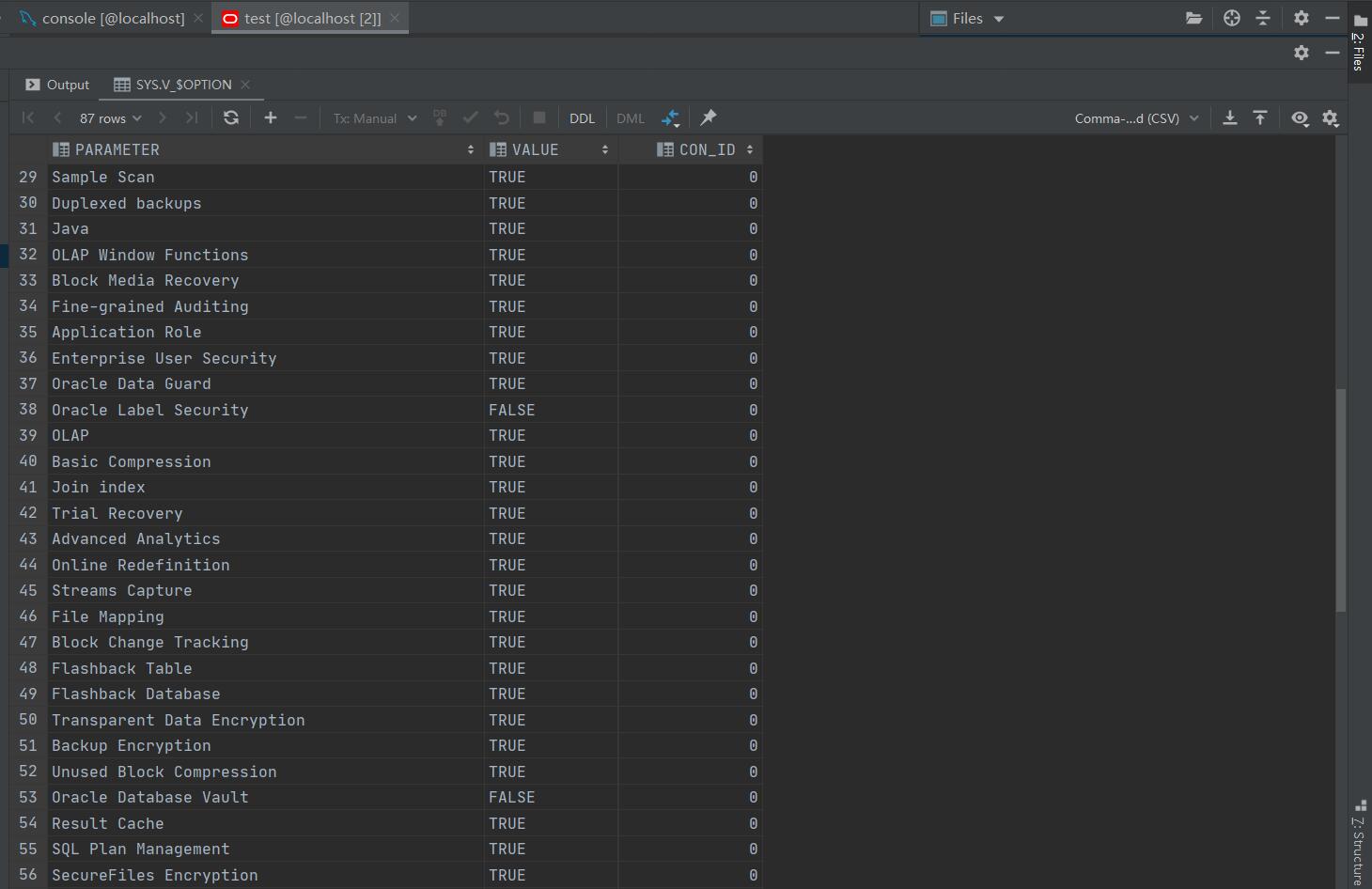Click the Block Change Tracking cell
Viewport: 1372px width, 889px height.
(265, 642)
